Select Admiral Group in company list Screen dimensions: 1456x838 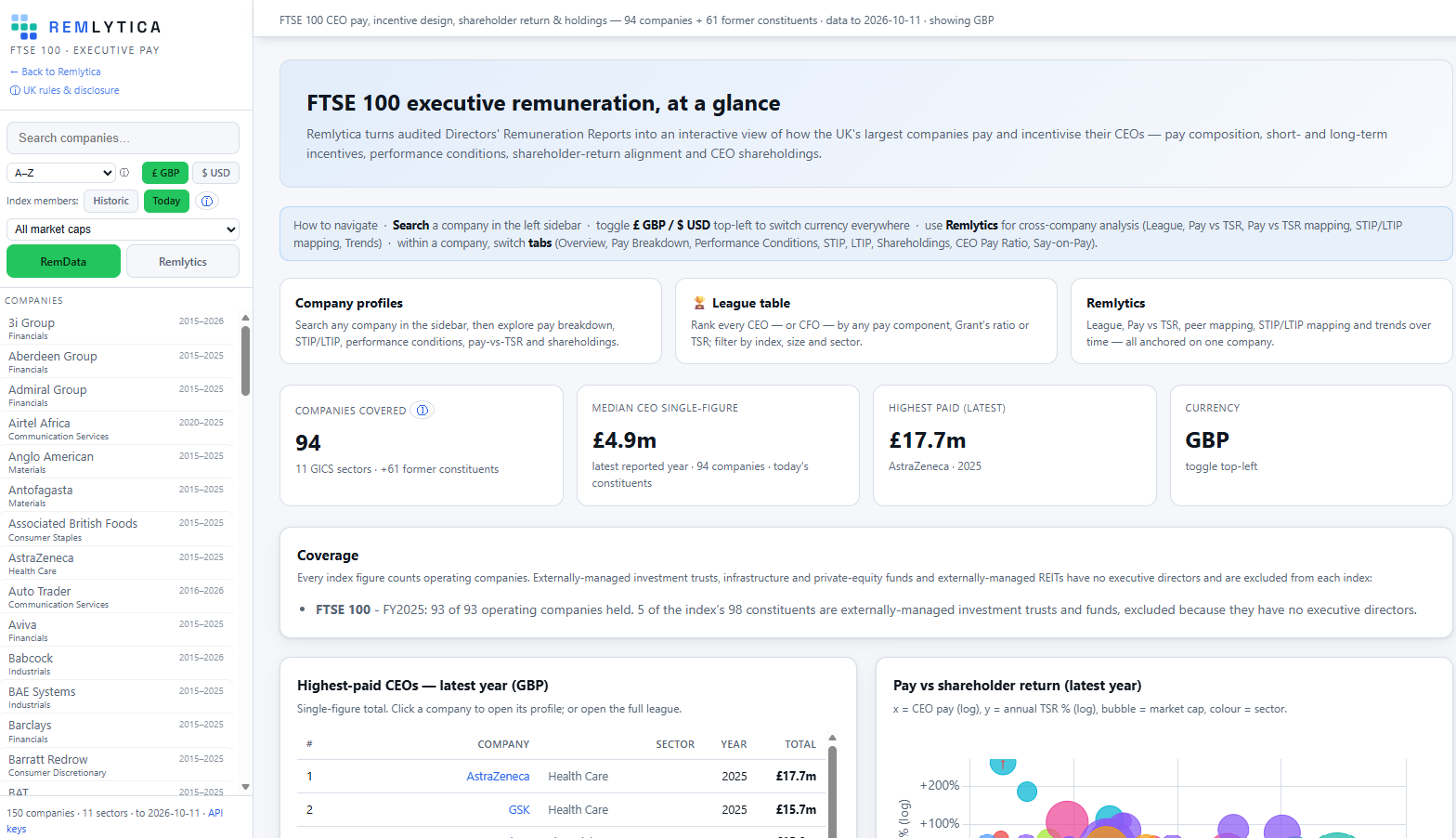coord(118,395)
